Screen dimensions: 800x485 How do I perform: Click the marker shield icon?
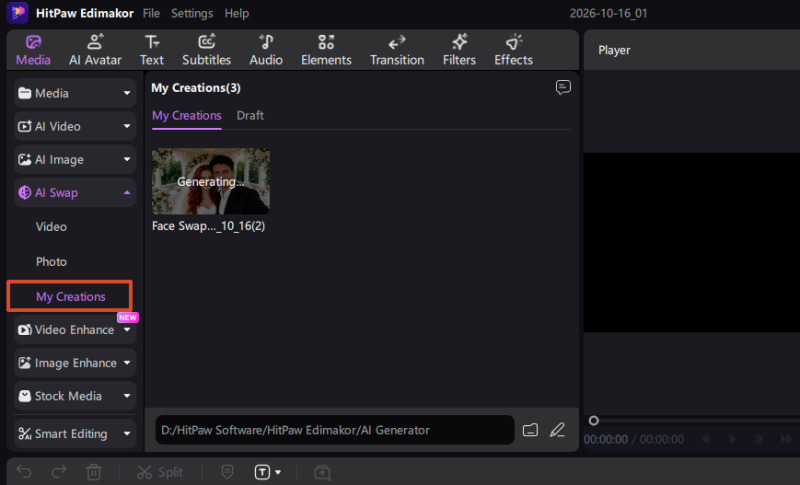click(x=228, y=472)
